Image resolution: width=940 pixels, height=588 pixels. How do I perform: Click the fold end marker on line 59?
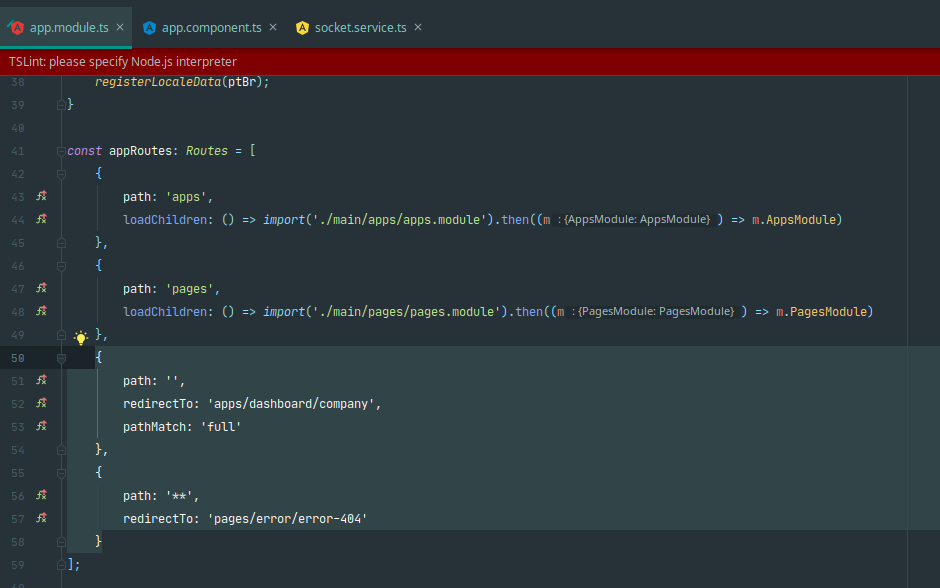point(61,565)
